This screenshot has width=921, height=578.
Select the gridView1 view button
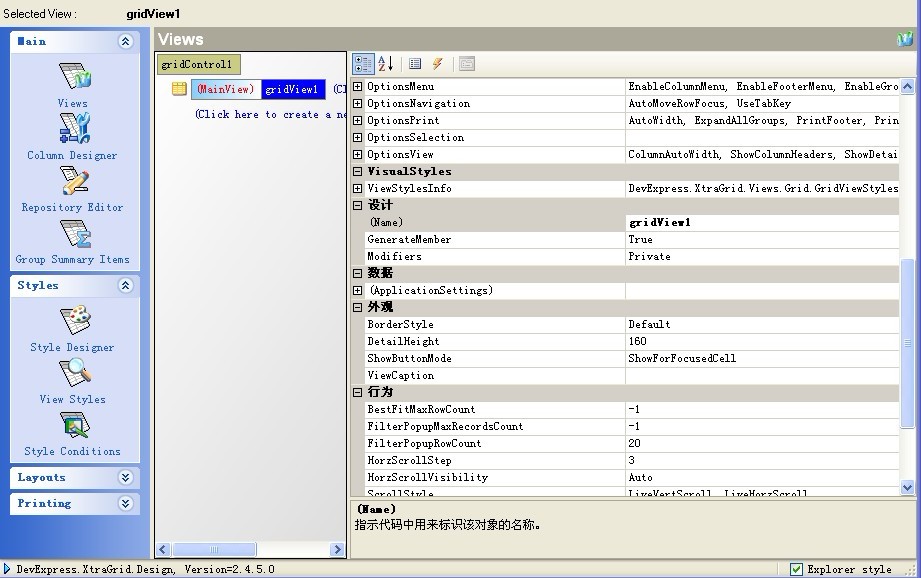click(x=293, y=89)
